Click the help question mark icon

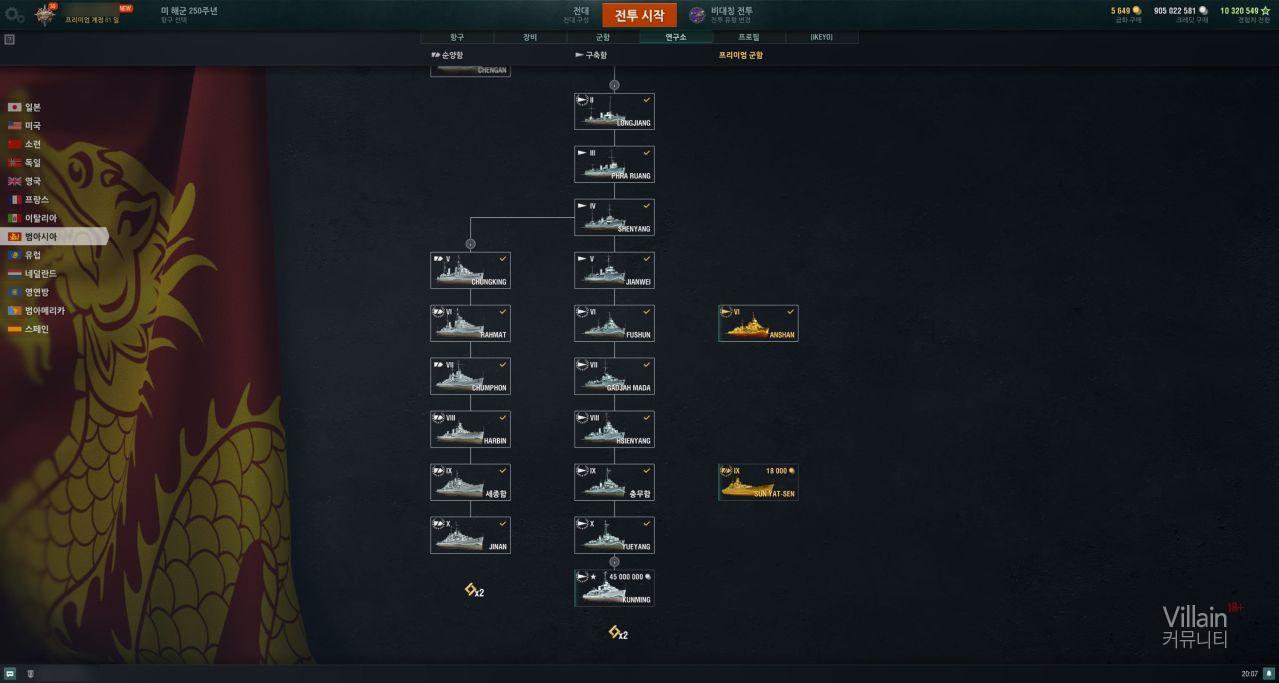click(x=10, y=40)
